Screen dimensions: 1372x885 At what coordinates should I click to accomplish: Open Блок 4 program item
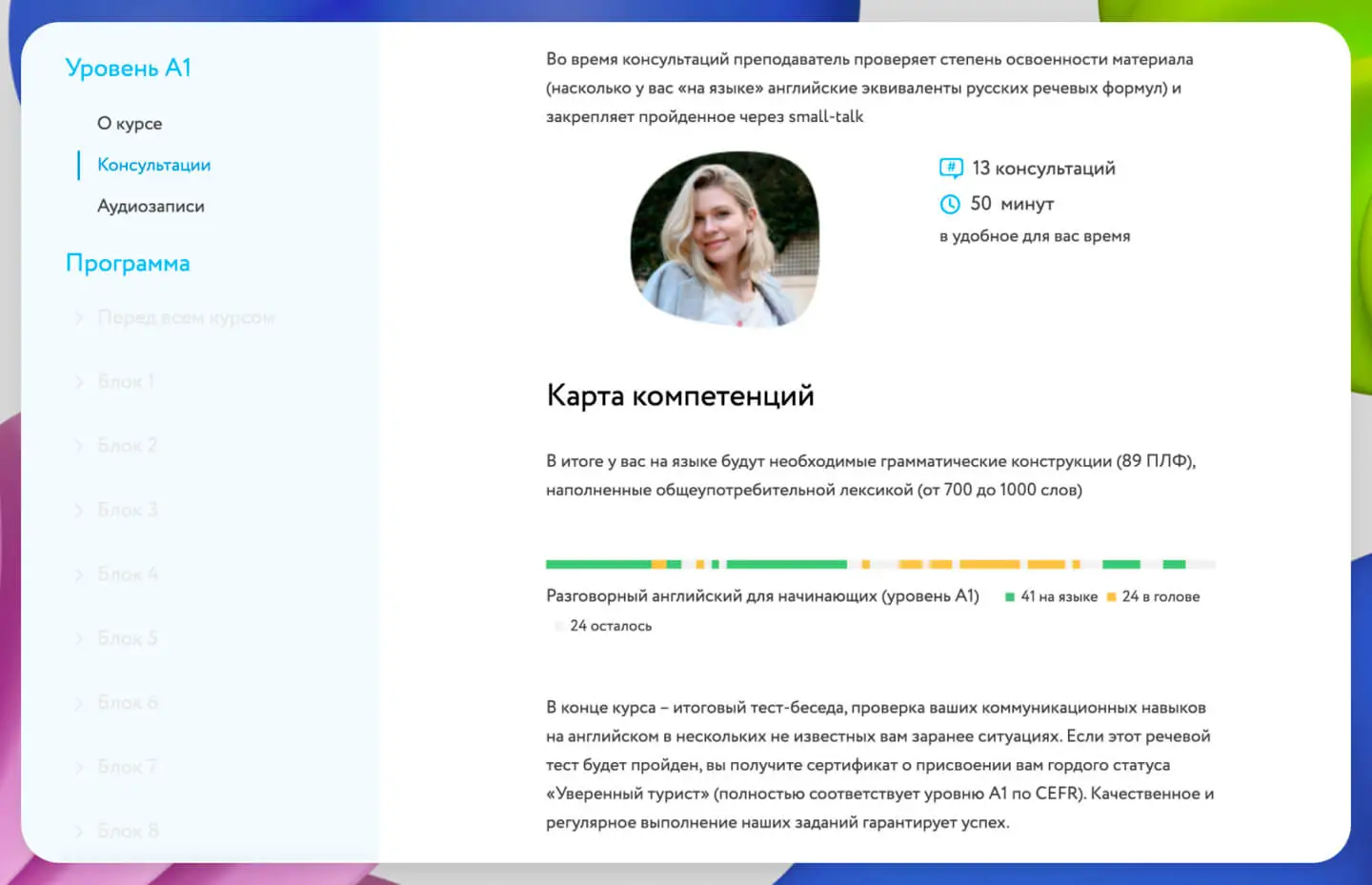(x=127, y=574)
